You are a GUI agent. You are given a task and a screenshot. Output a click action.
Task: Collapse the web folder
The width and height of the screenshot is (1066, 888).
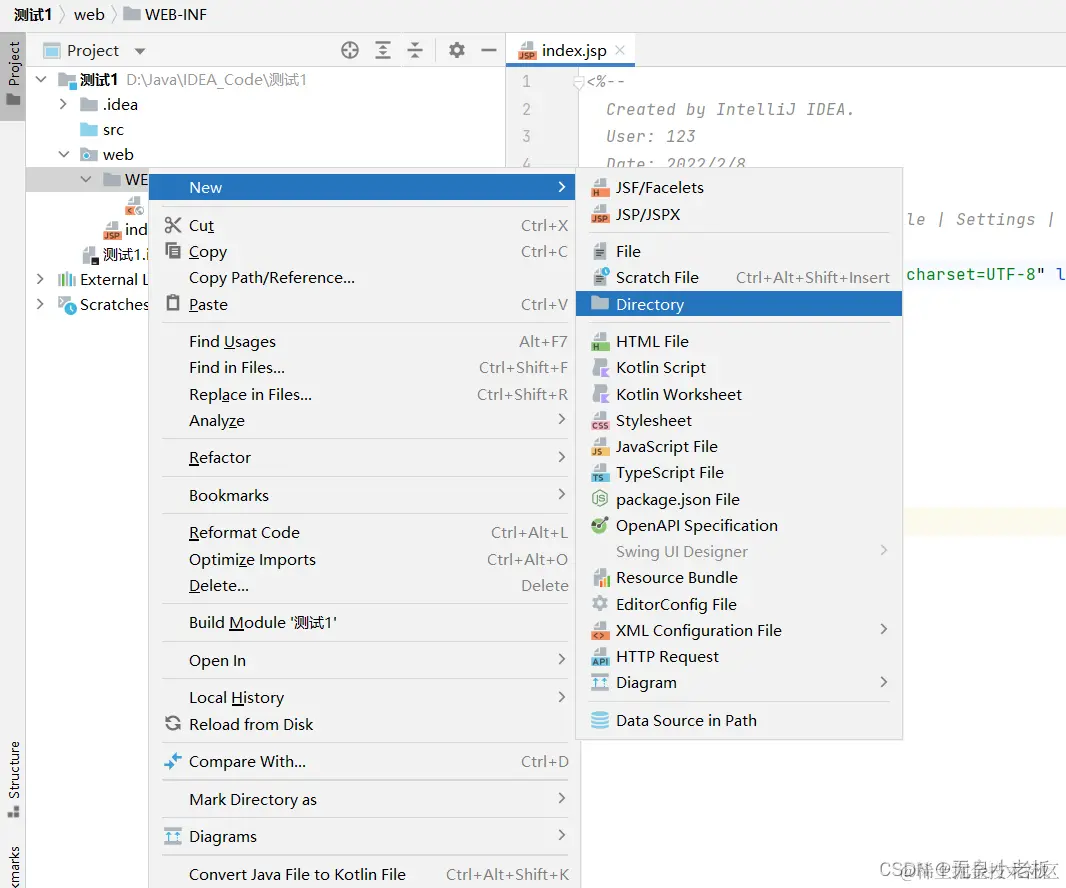(x=64, y=154)
